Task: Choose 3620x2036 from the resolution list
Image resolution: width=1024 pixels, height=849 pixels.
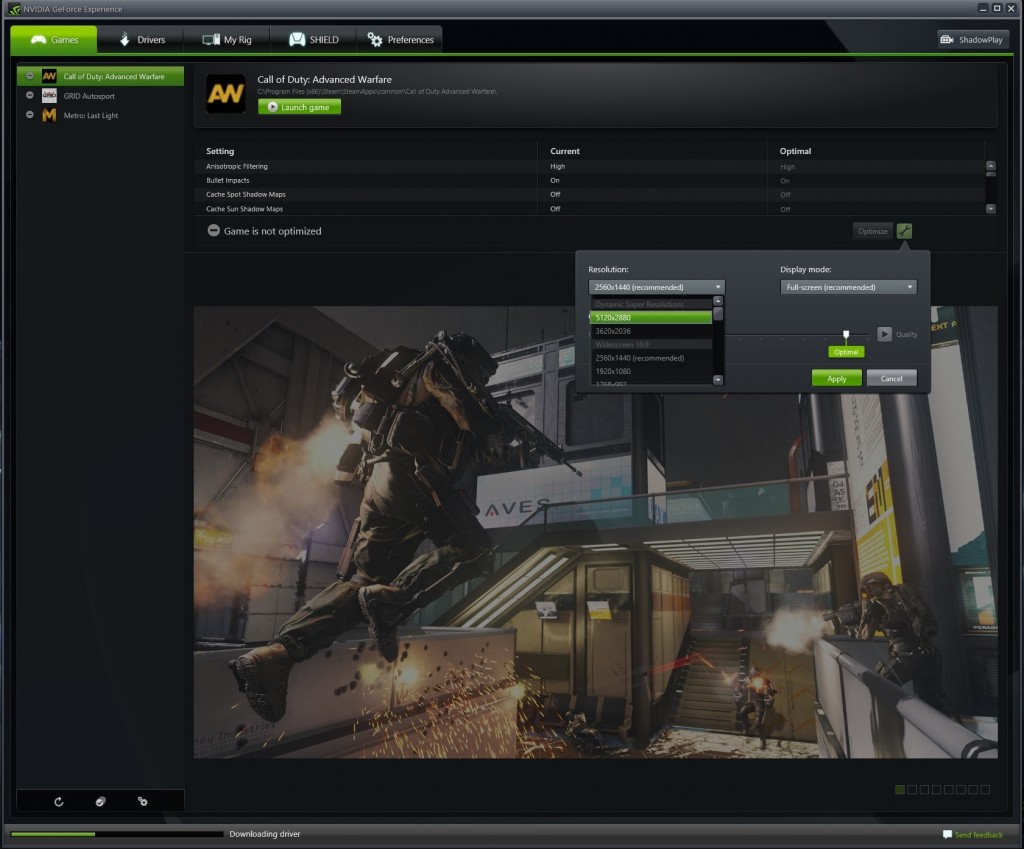Action: [x=651, y=331]
